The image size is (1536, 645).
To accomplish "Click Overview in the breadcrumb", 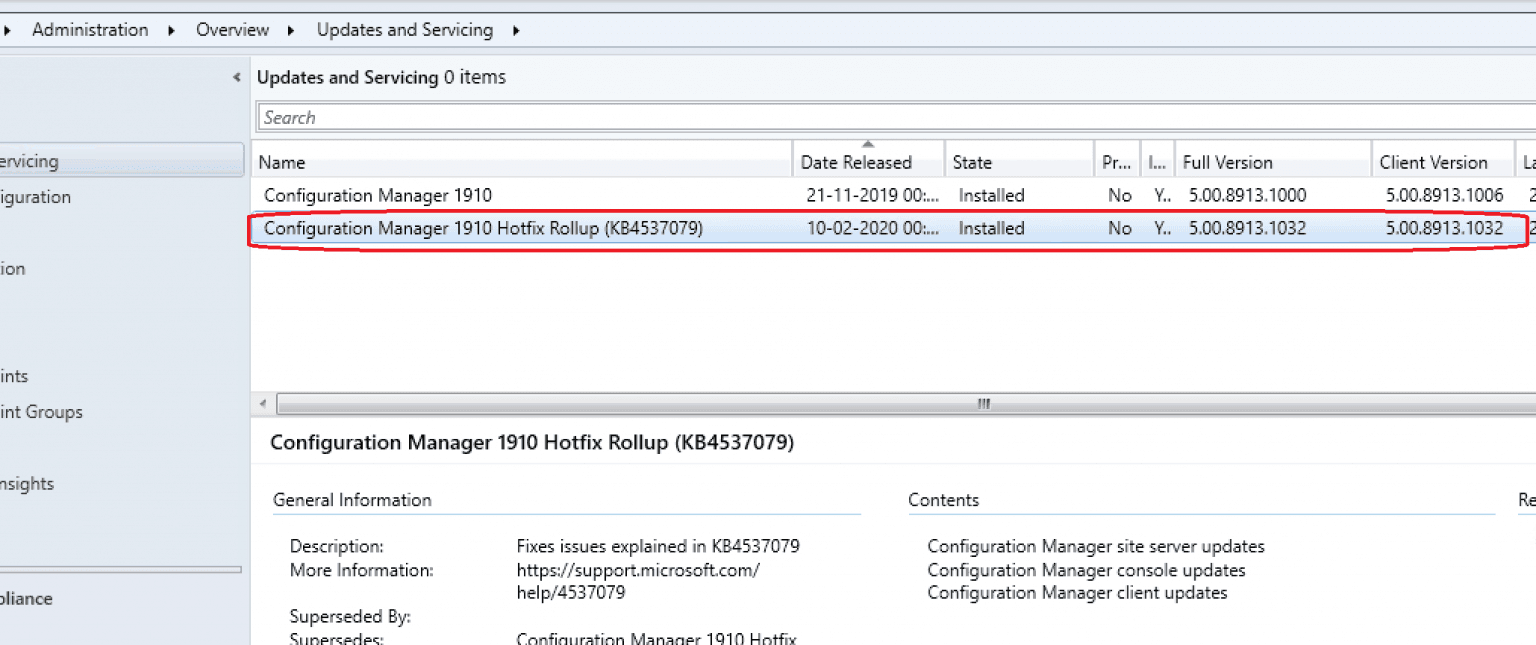I will 232,30.
